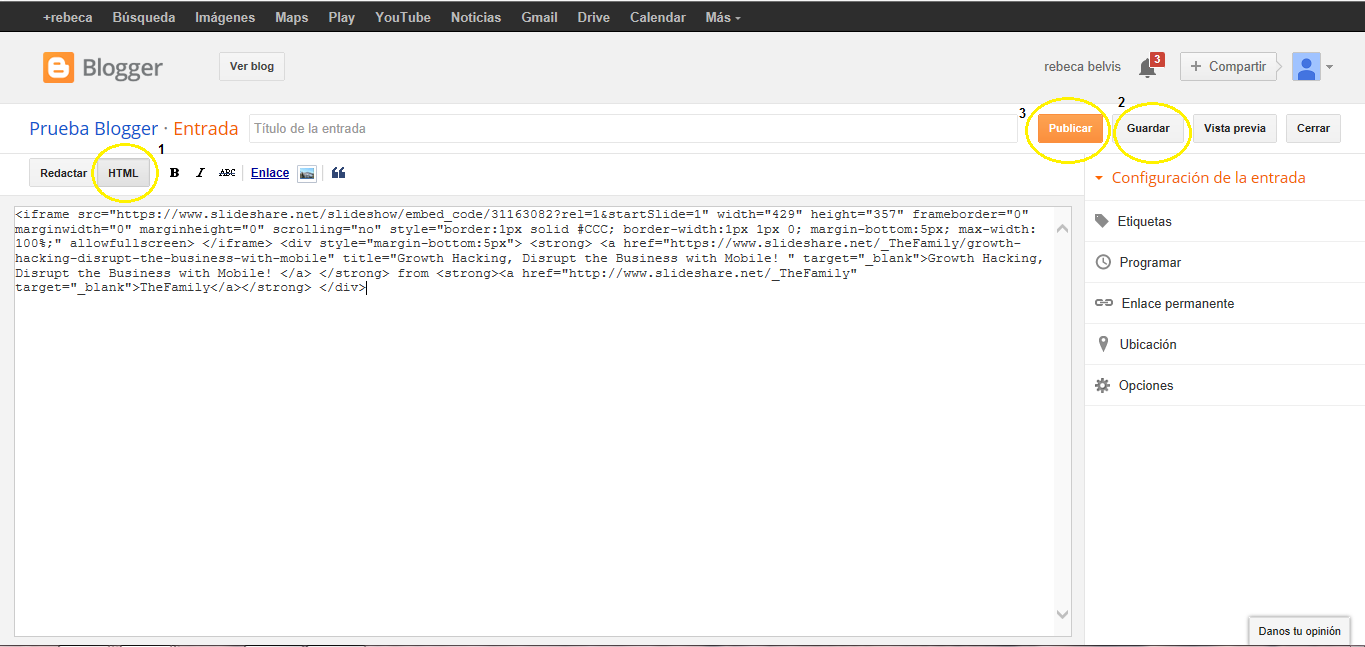Open account dropdown arrow beside avatar
The height and width of the screenshot is (647, 1365).
click(1329, 68)
